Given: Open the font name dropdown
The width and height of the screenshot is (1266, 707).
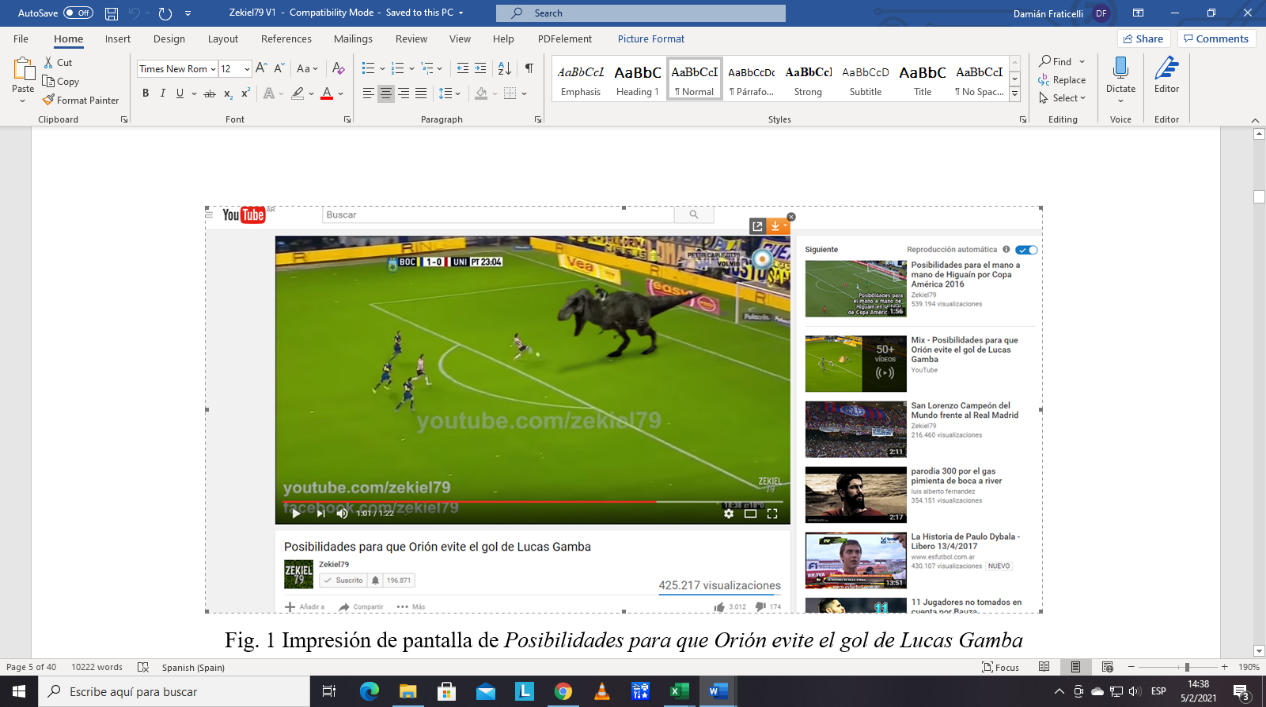Looking at the screenshot, I should coord(213,69).
